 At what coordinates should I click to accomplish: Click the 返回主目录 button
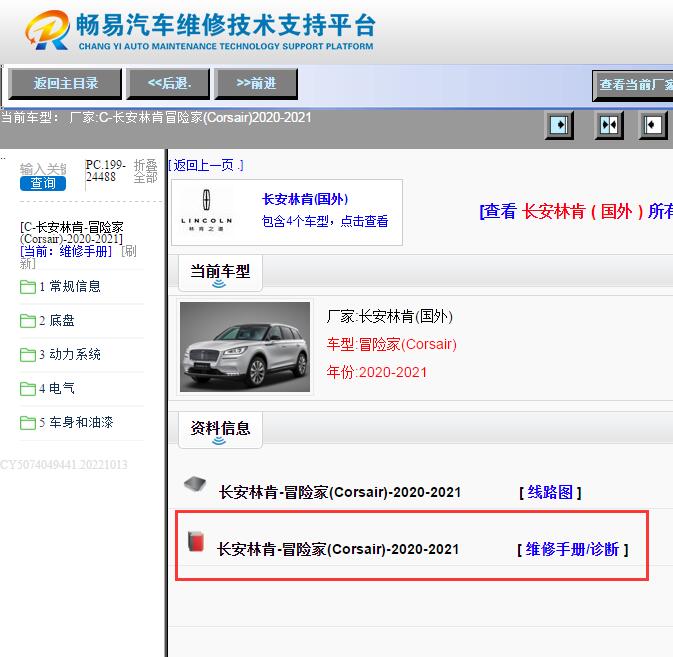click(65, 83)
